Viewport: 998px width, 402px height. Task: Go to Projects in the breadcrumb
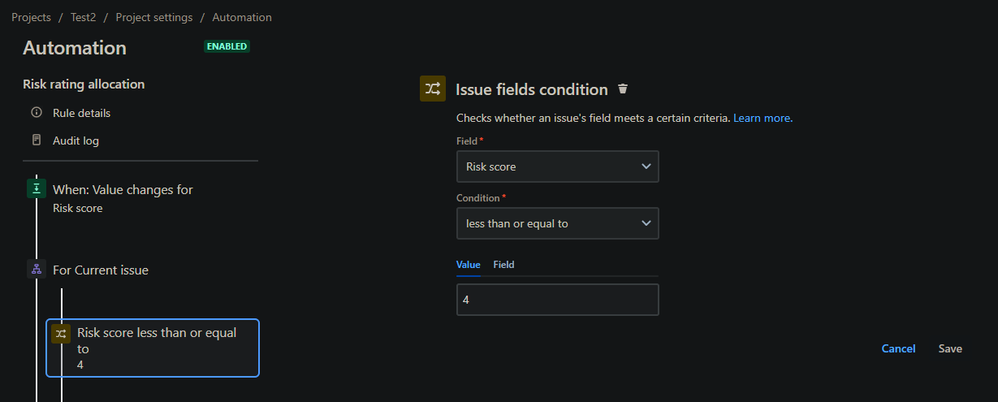click(x=31, y=17)
